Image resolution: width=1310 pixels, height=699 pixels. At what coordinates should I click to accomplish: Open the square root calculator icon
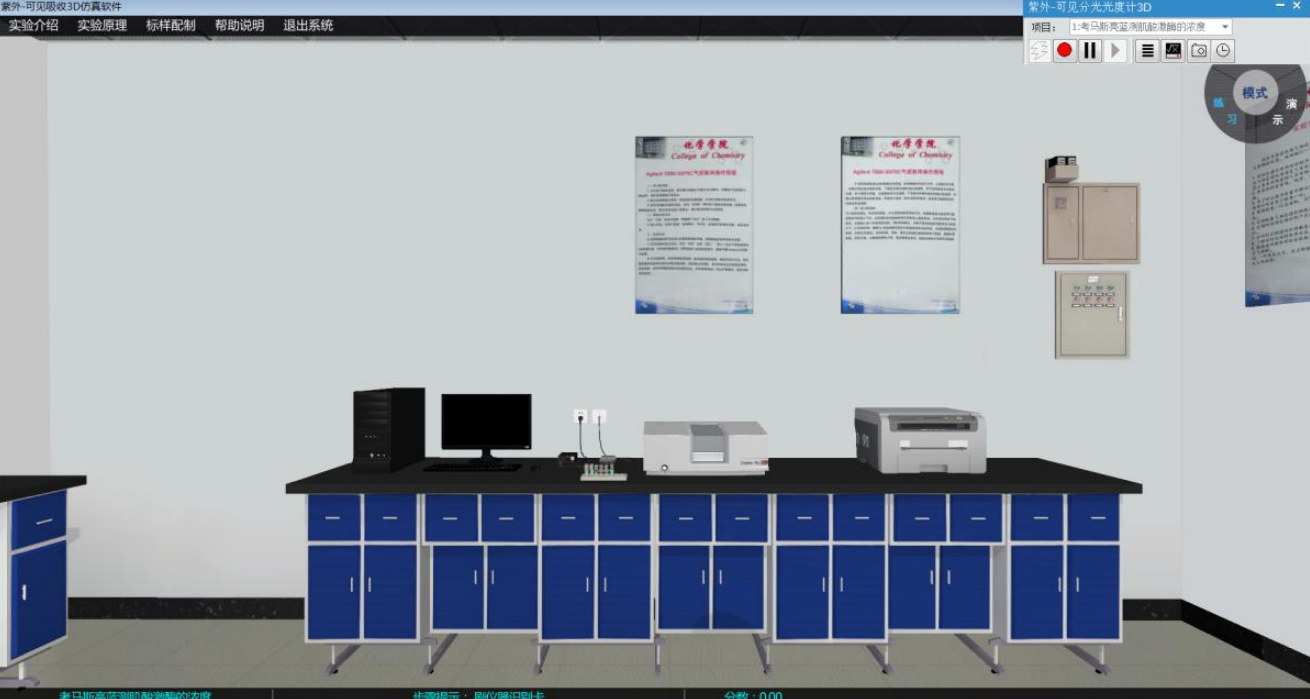(x=1173, y=50)
